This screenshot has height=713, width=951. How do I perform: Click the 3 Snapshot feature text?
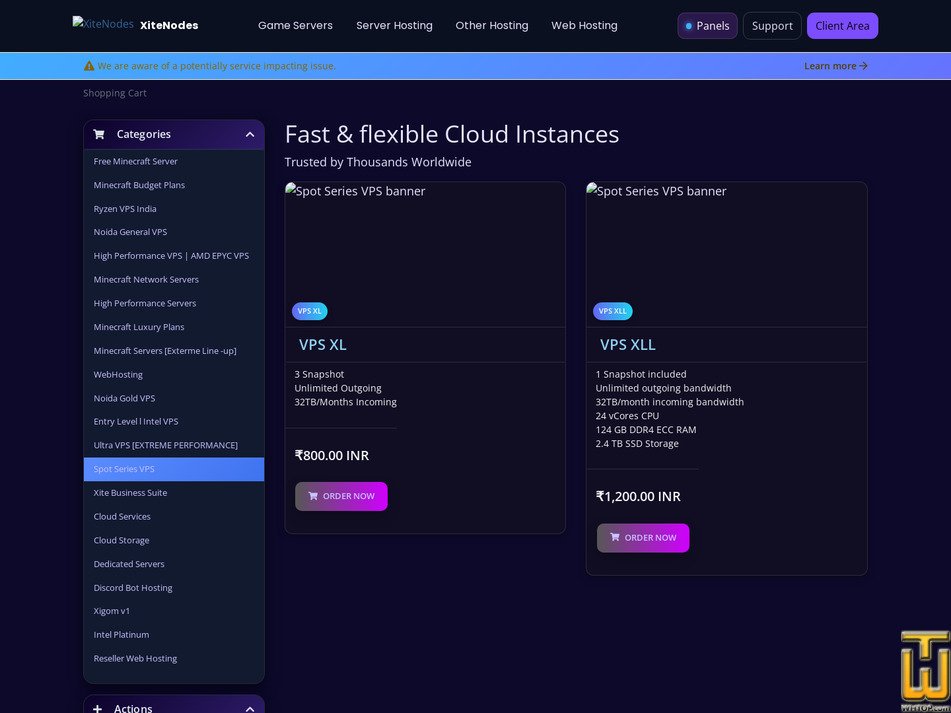click(x=319, y=375)
